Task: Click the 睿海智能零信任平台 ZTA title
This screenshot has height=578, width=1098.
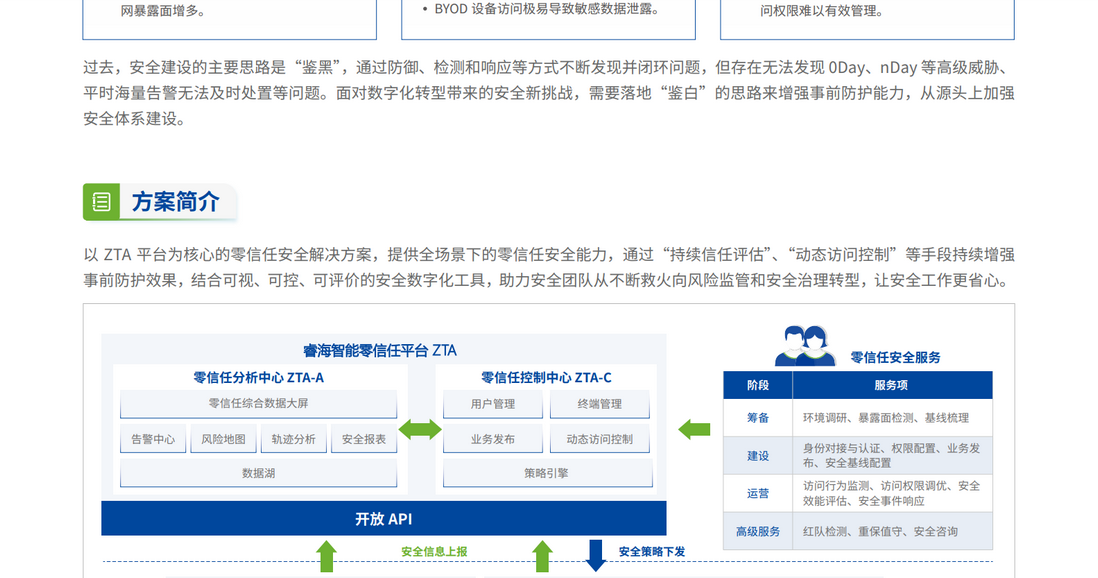Action: [x=380, y=350]
